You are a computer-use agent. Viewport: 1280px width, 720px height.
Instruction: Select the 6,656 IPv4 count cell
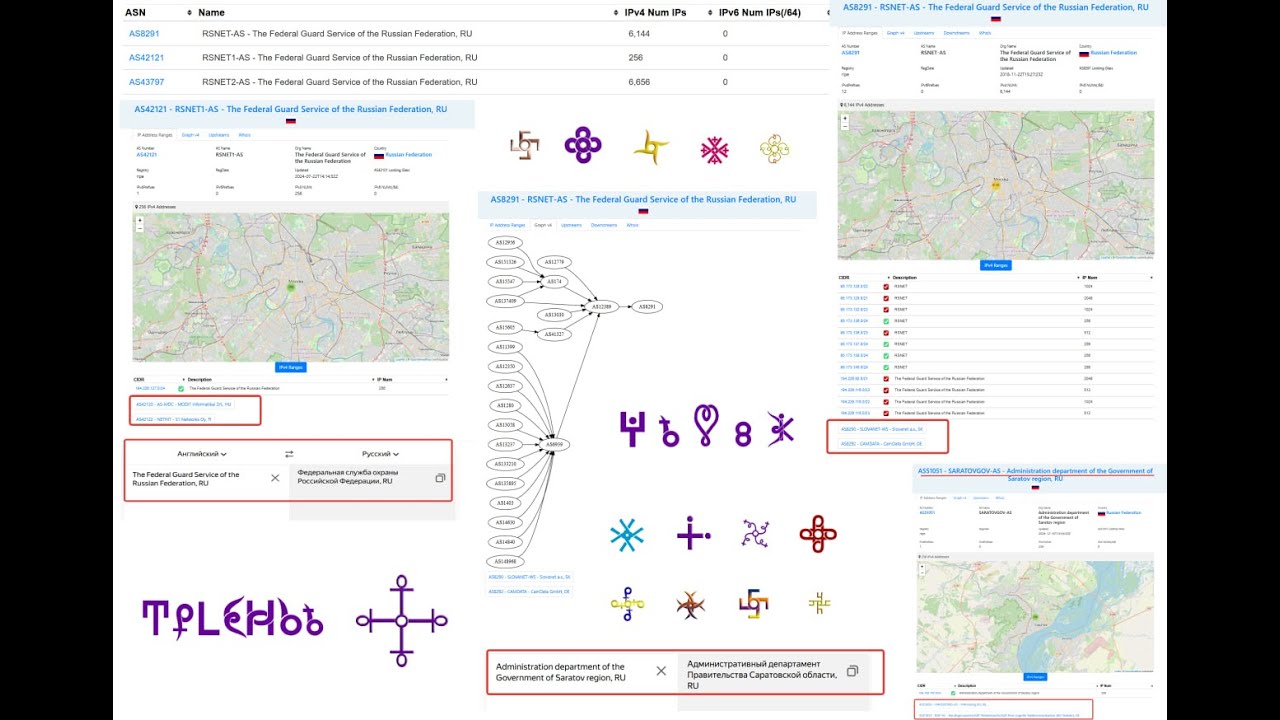click(x=639, y=82)
